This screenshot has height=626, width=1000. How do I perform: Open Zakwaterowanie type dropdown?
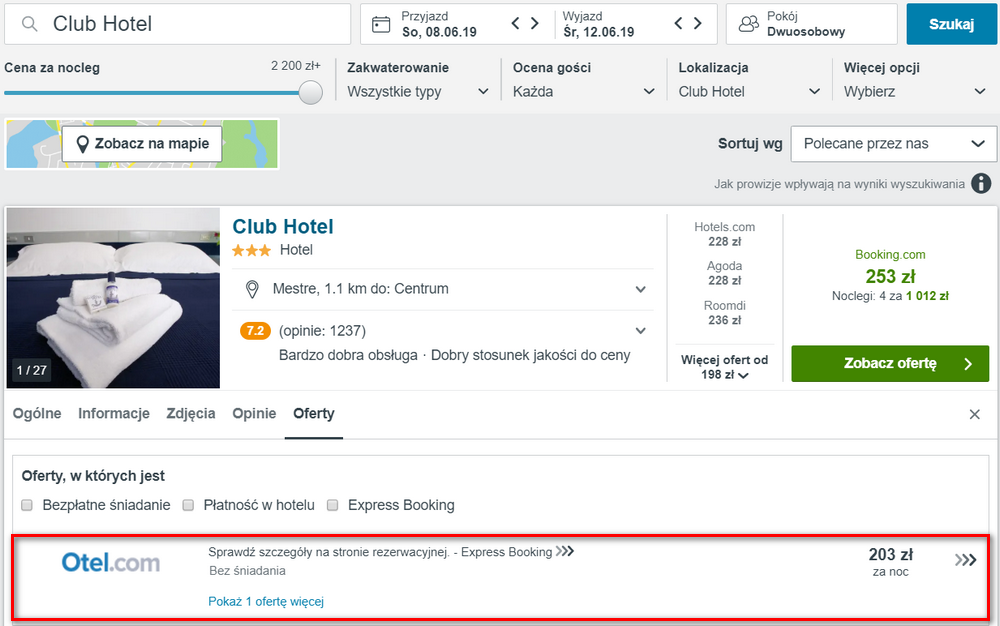418,92
